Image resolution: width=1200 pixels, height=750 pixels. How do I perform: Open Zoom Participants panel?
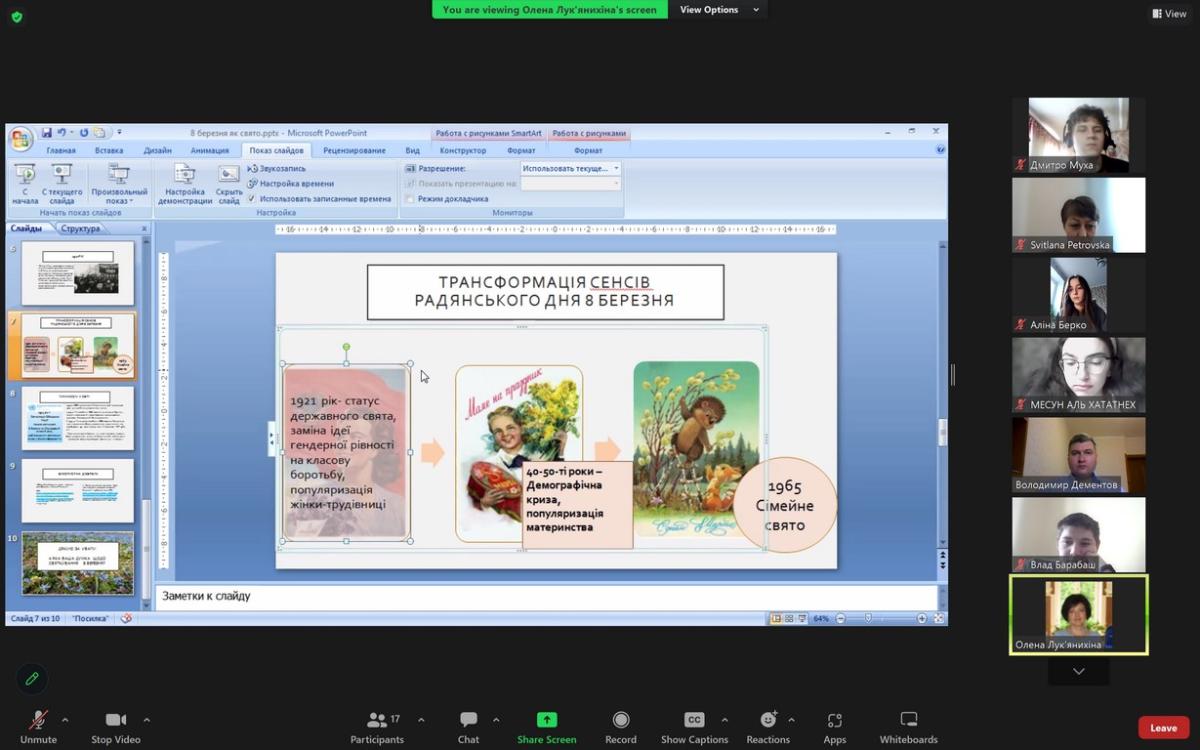[x=377, y=727]
